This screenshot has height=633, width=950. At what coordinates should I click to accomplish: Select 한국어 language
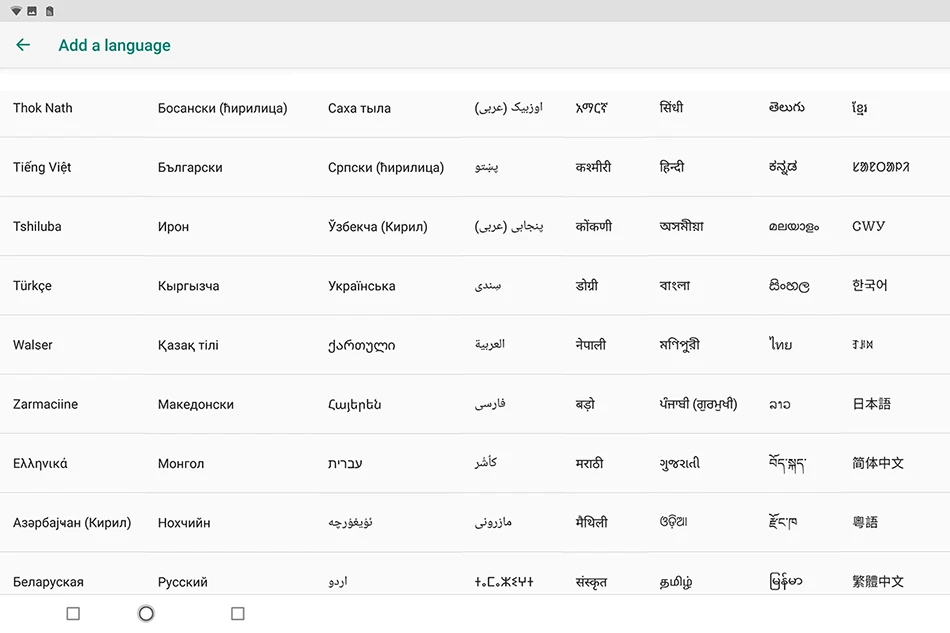pos(869,285)
